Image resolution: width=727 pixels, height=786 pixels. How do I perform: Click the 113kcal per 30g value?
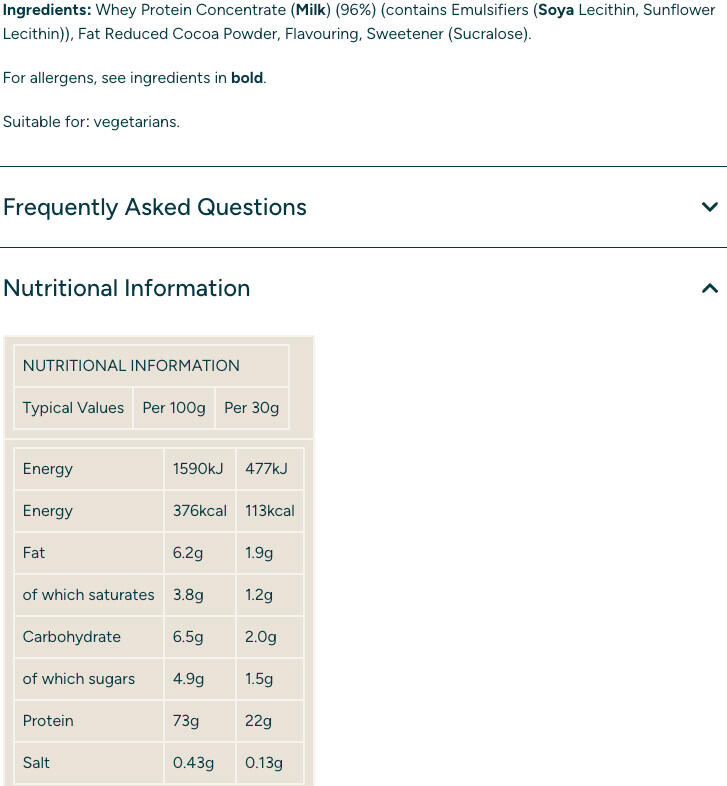(270, 511)
